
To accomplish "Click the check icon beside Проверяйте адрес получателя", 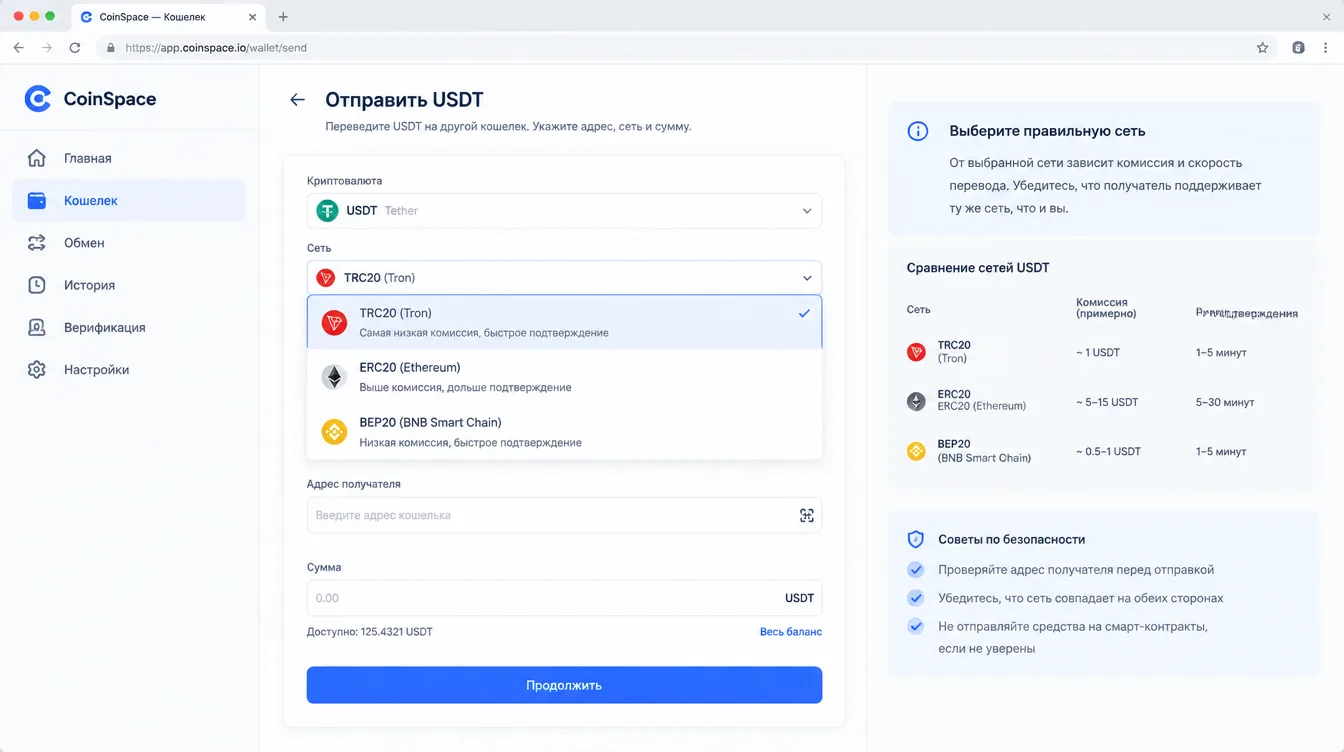I will coord(915,570).
